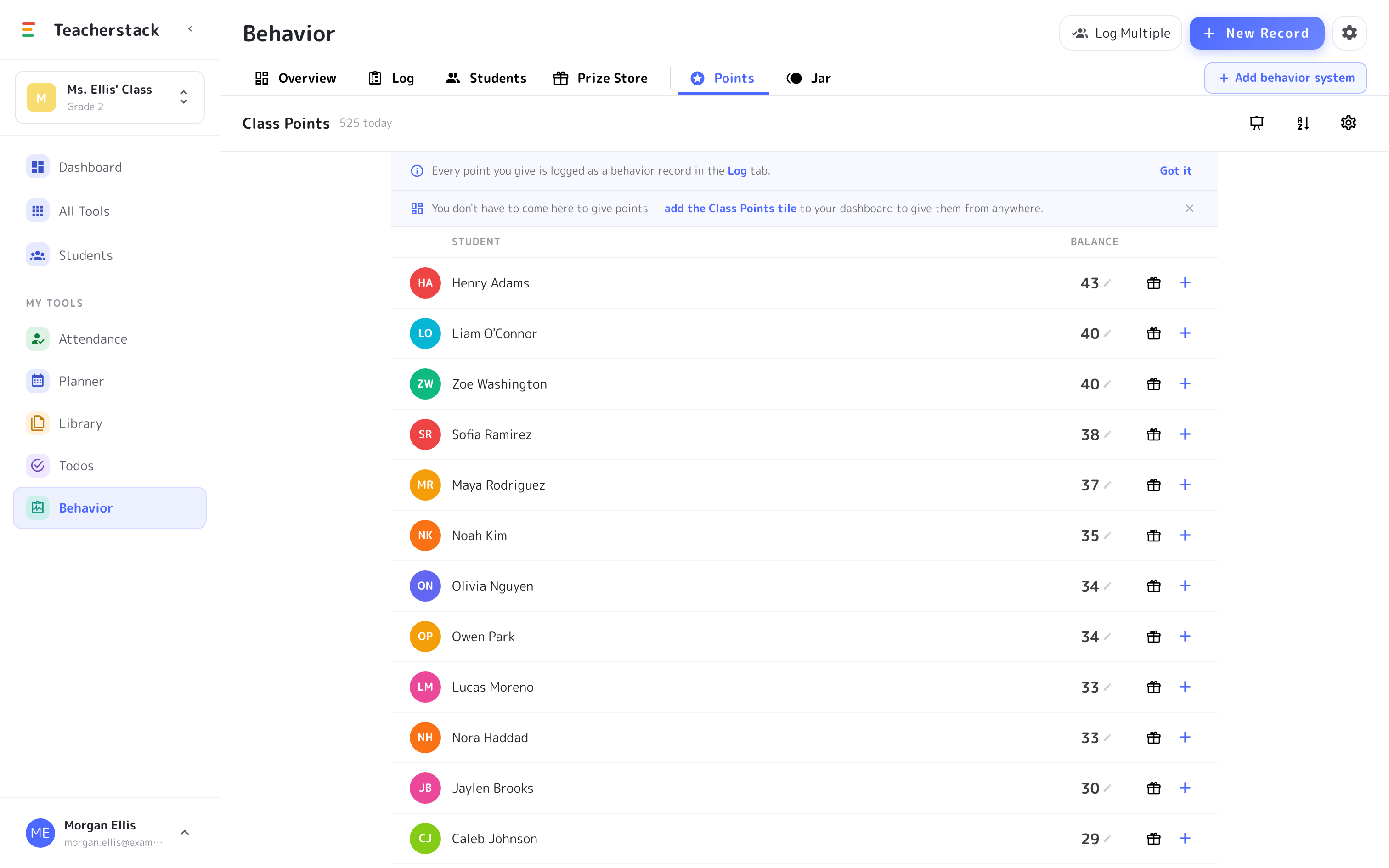Click gift icon in Zoe Washington's row

coord(1154,384)
